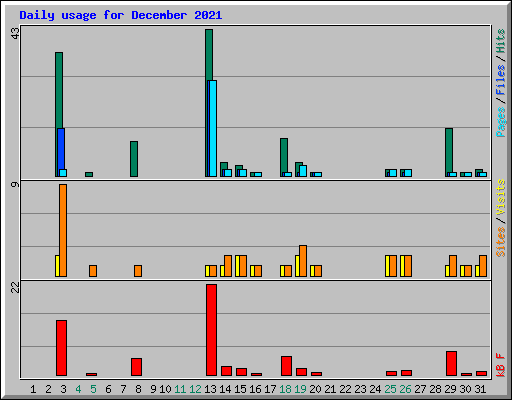This screenshot has height=400, width=512.
Task: Select the red KB bar for day 3
Action: tap(61, 348)
